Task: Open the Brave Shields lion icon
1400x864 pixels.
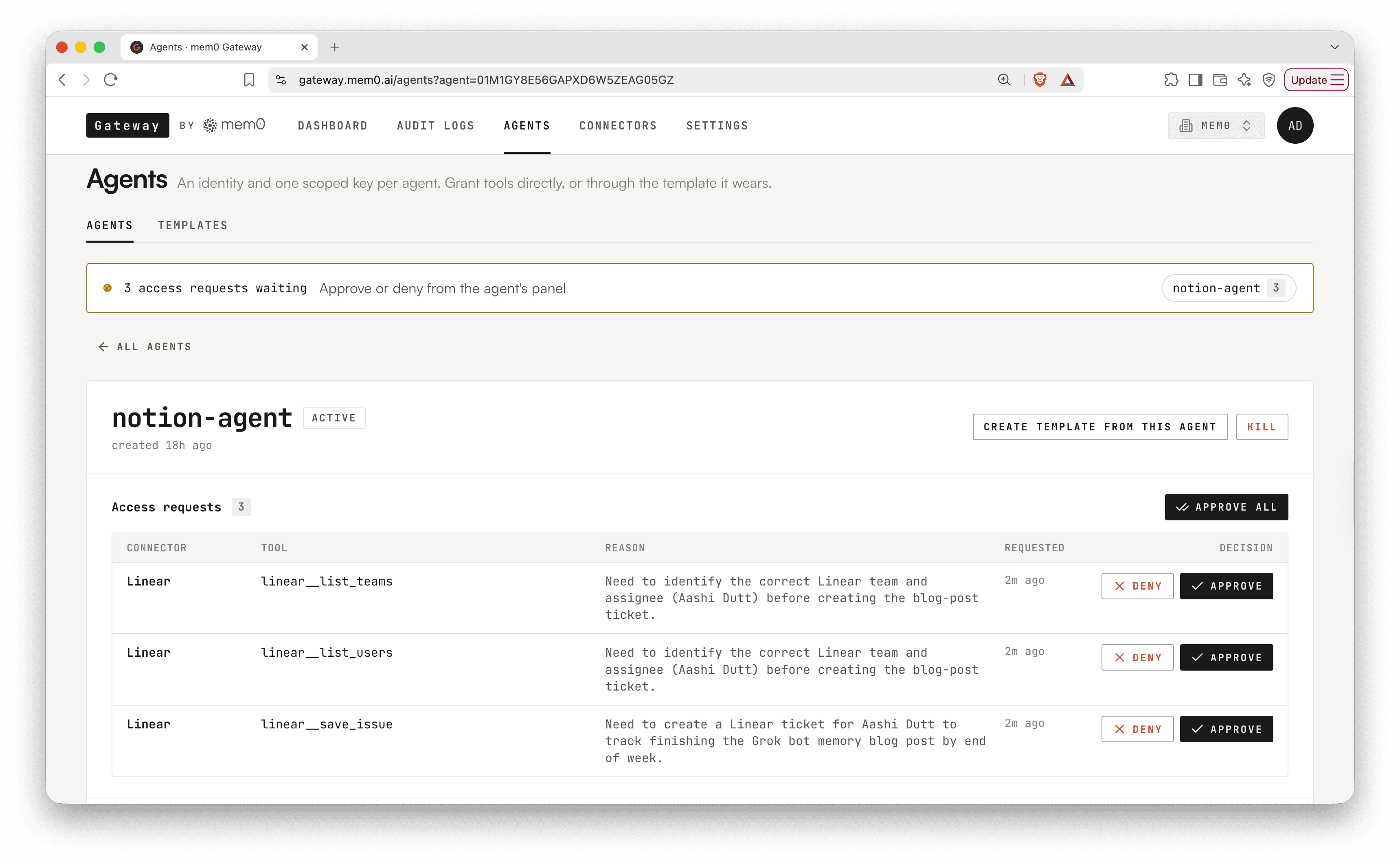Action: pos(1040,80)
